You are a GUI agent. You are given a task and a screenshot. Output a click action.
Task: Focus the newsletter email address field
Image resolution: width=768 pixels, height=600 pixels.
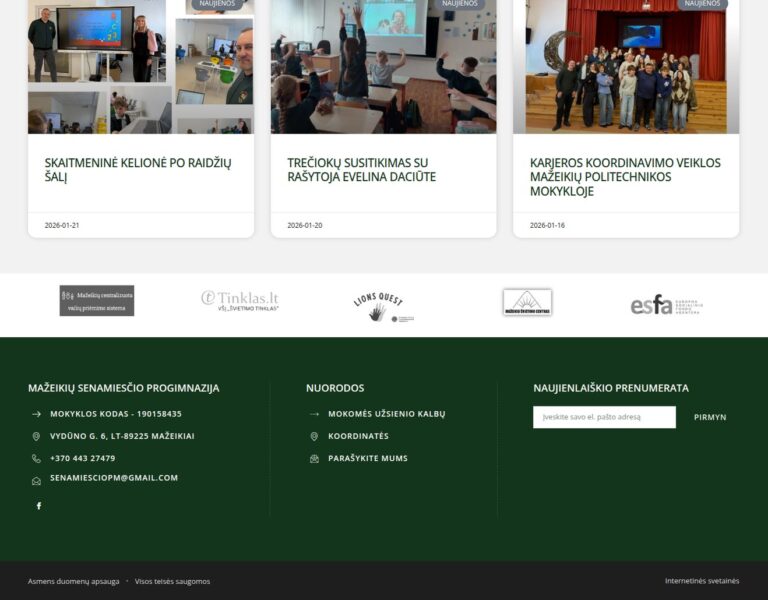coord(604,417)
